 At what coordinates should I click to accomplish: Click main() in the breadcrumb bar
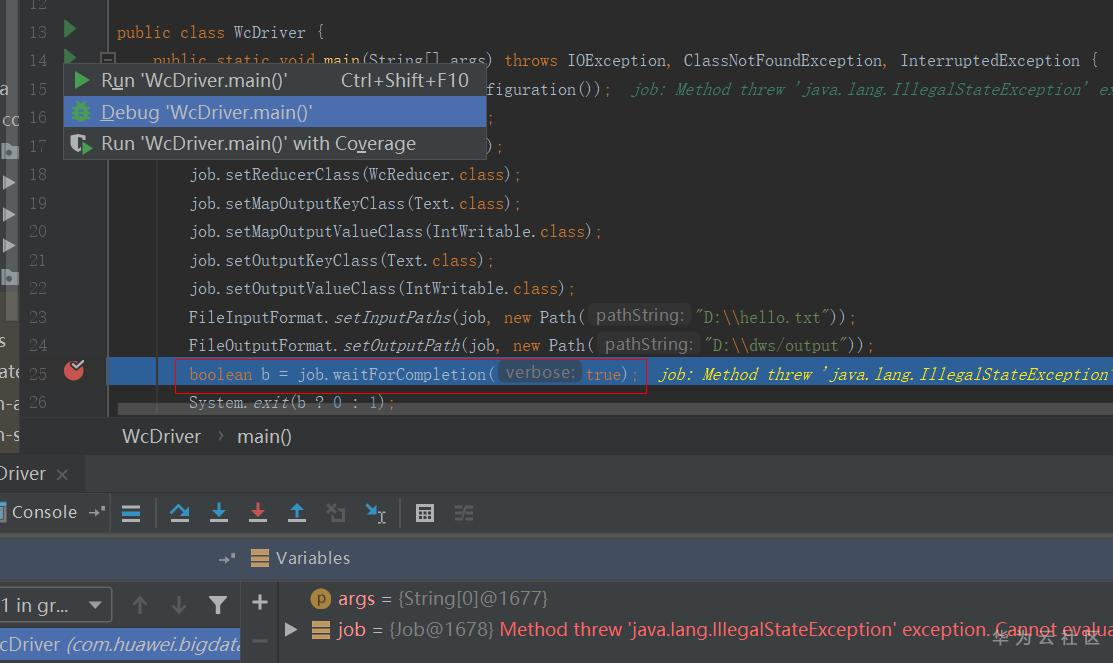pyautogui.click(x=264, y=437)
